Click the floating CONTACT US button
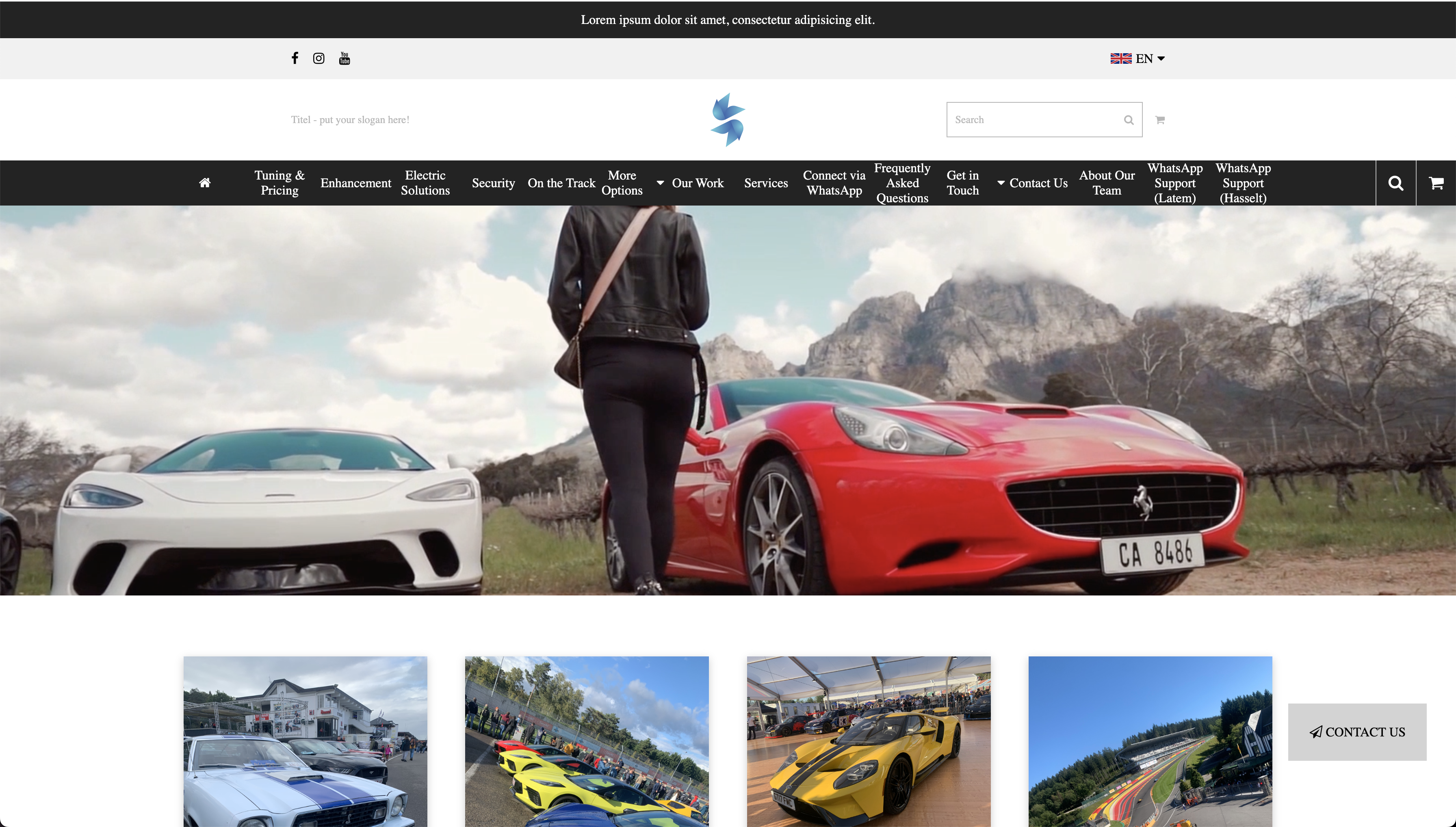The height and width of the screenshot is (827, 1456). point(1357,732)
